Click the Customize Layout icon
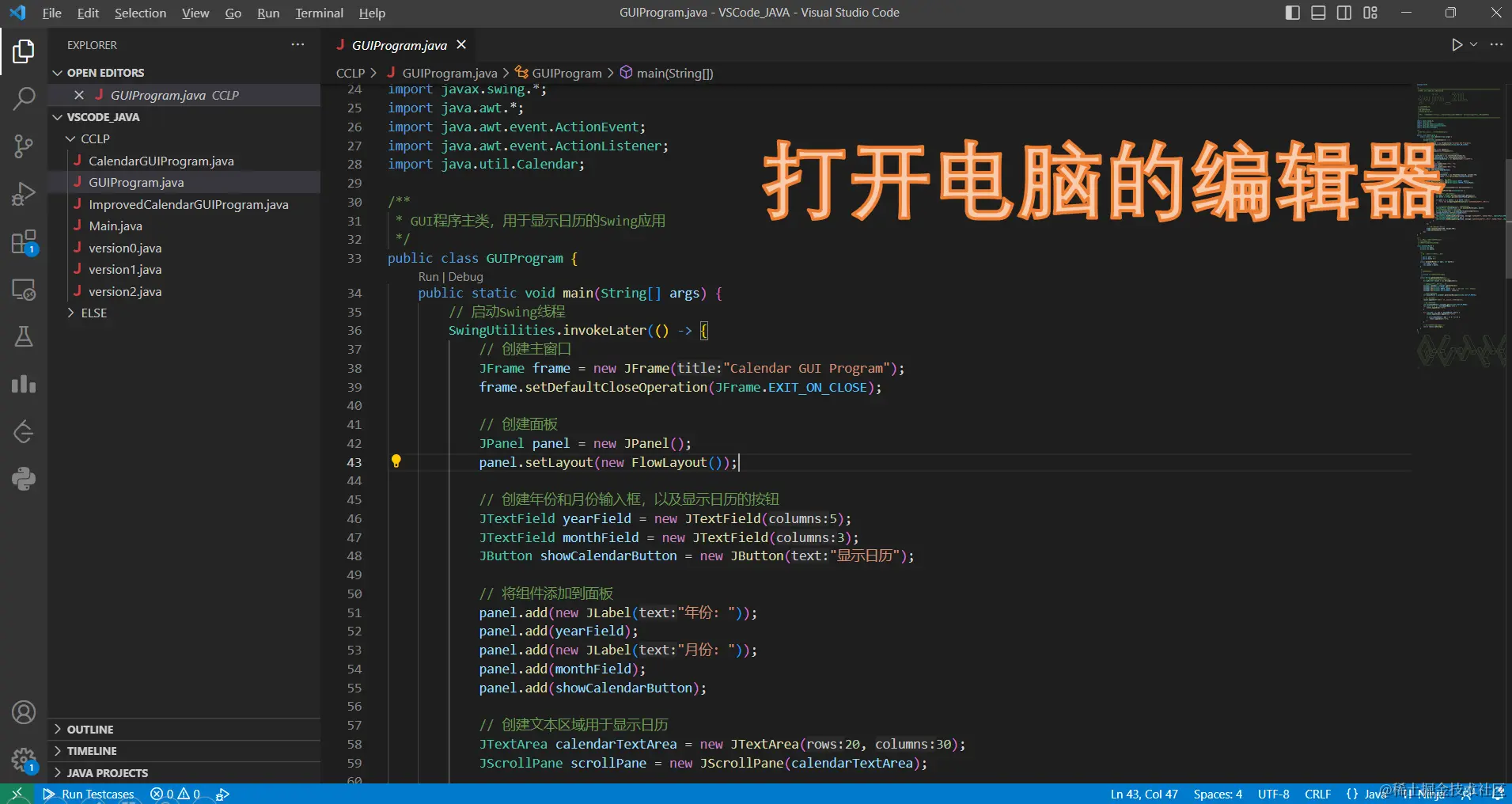Screen dimensions: 1512x804 [1370, 13]
